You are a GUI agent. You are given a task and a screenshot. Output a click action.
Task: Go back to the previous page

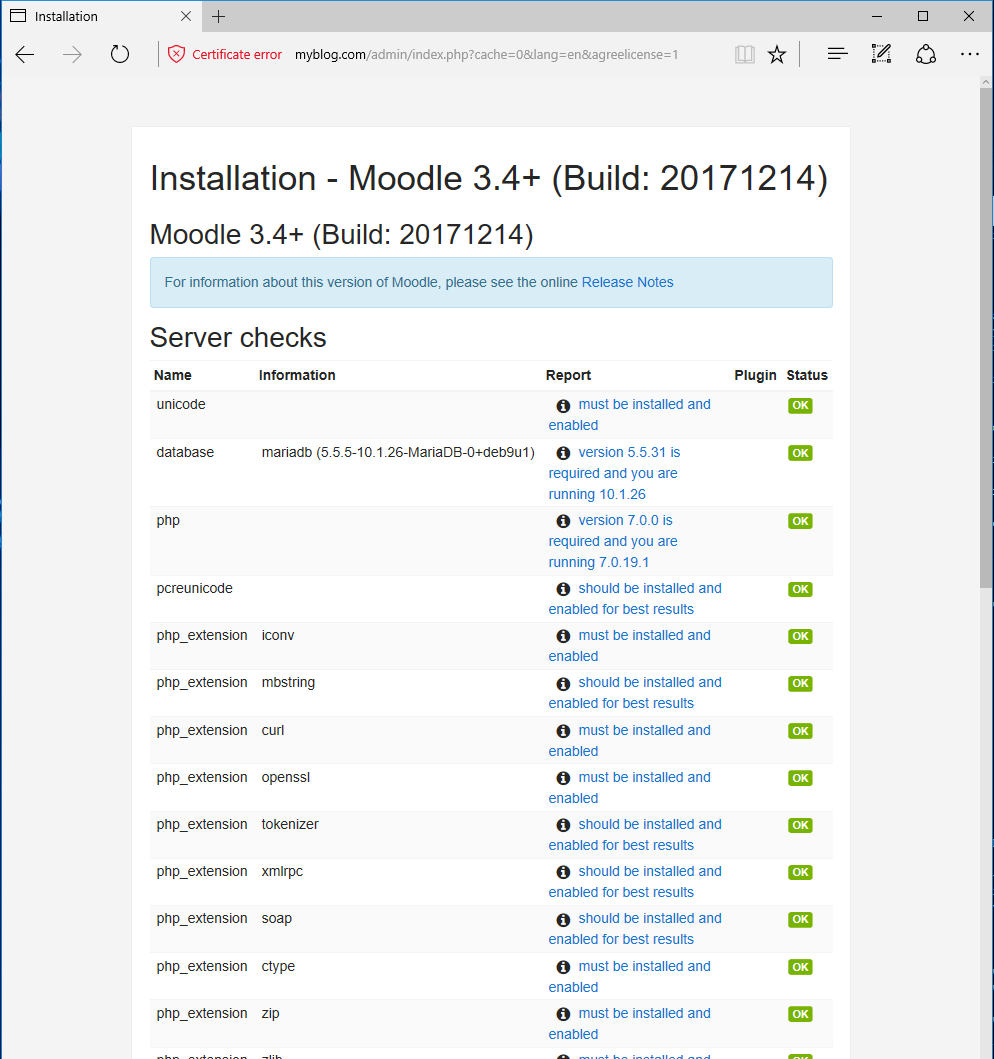coord(25,55)
